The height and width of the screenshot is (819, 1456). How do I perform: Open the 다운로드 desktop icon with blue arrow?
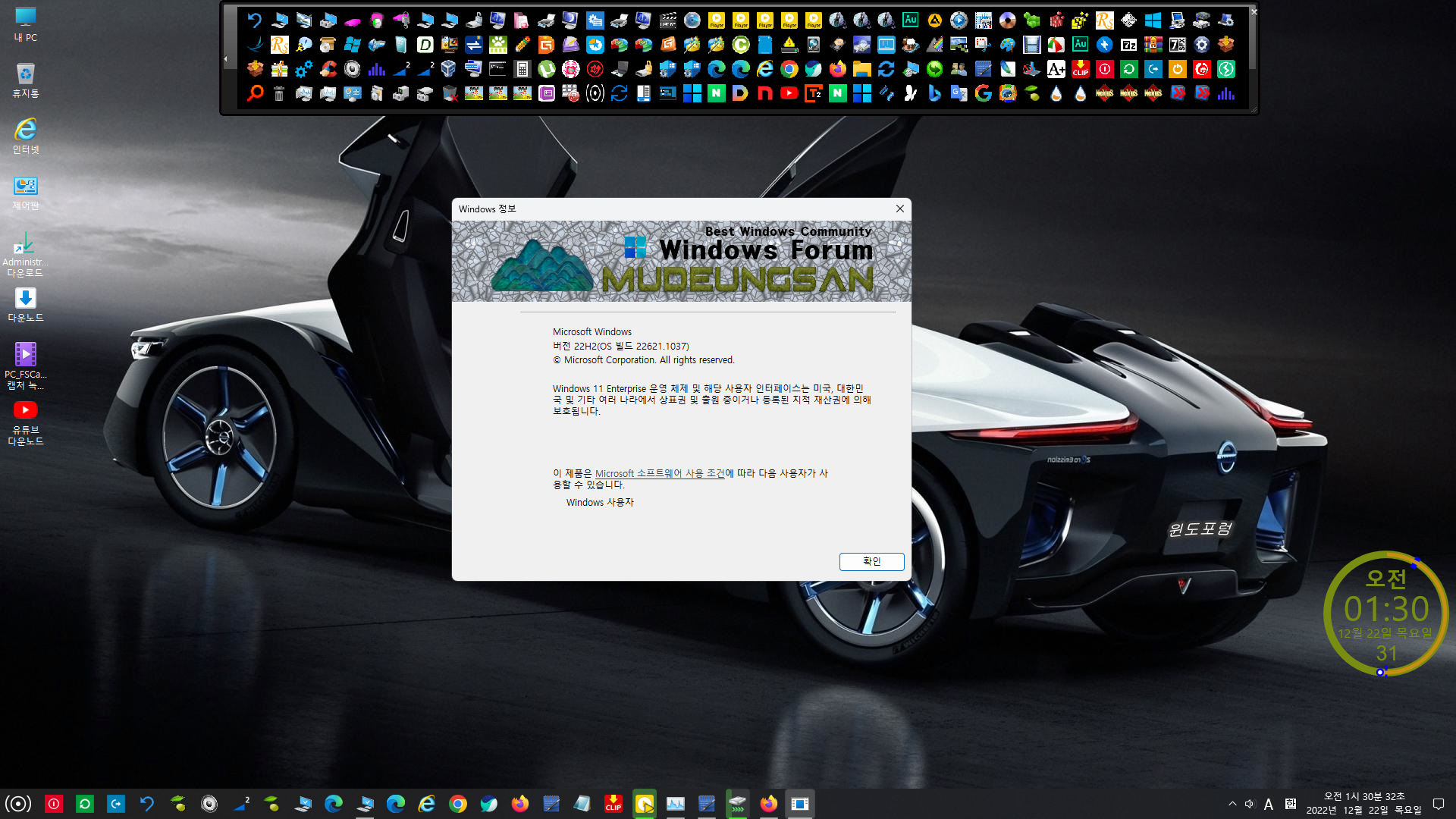[26, 305]
